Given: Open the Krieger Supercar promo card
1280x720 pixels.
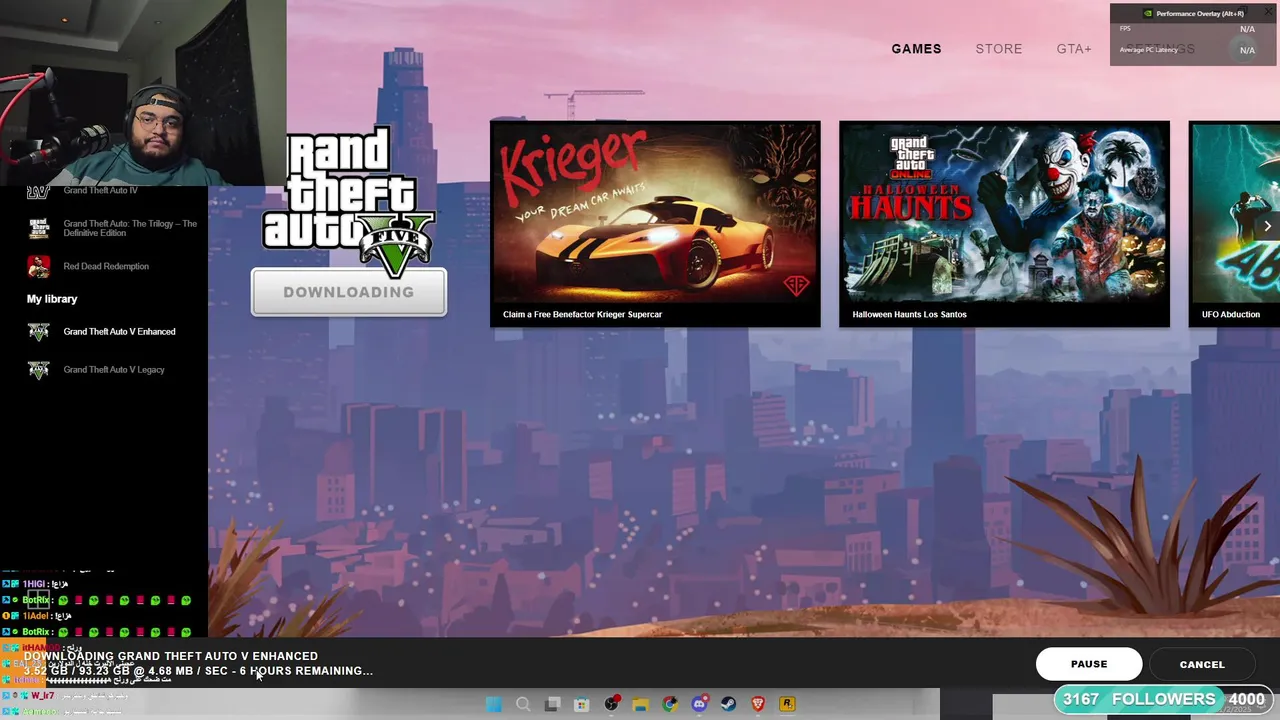Looking at the screenshot, I should click(655, 224).
